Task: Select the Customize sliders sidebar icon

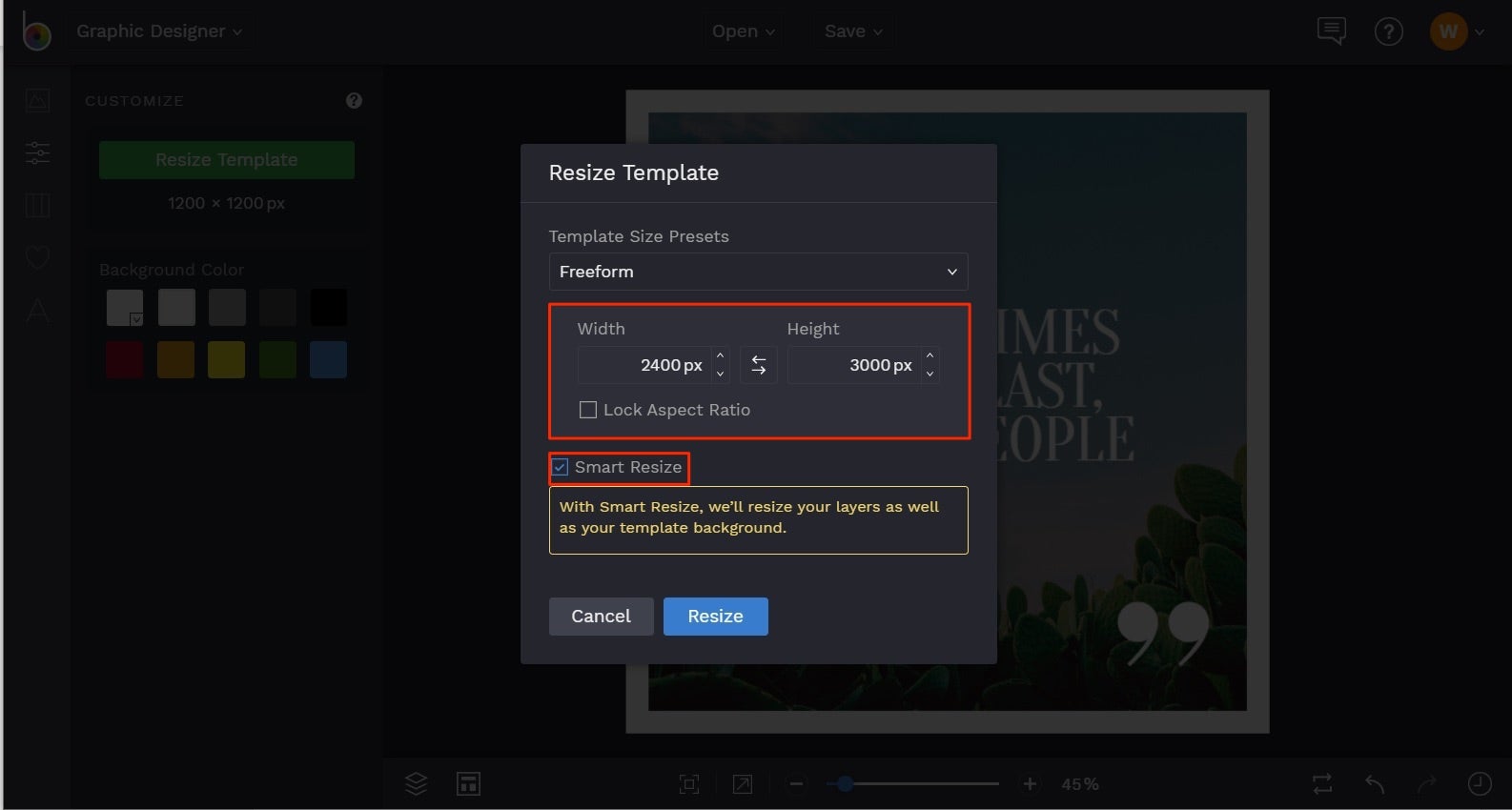Action: (x=37, y=152)
